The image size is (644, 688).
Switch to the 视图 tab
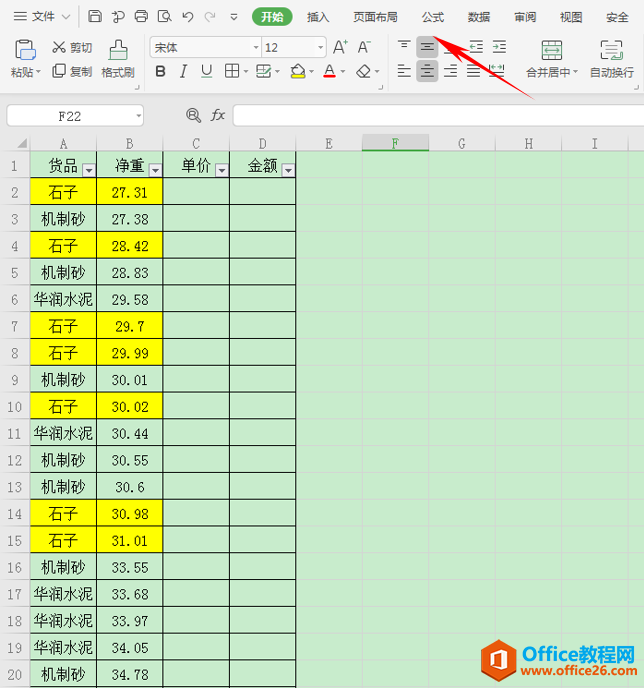point(571,17)
